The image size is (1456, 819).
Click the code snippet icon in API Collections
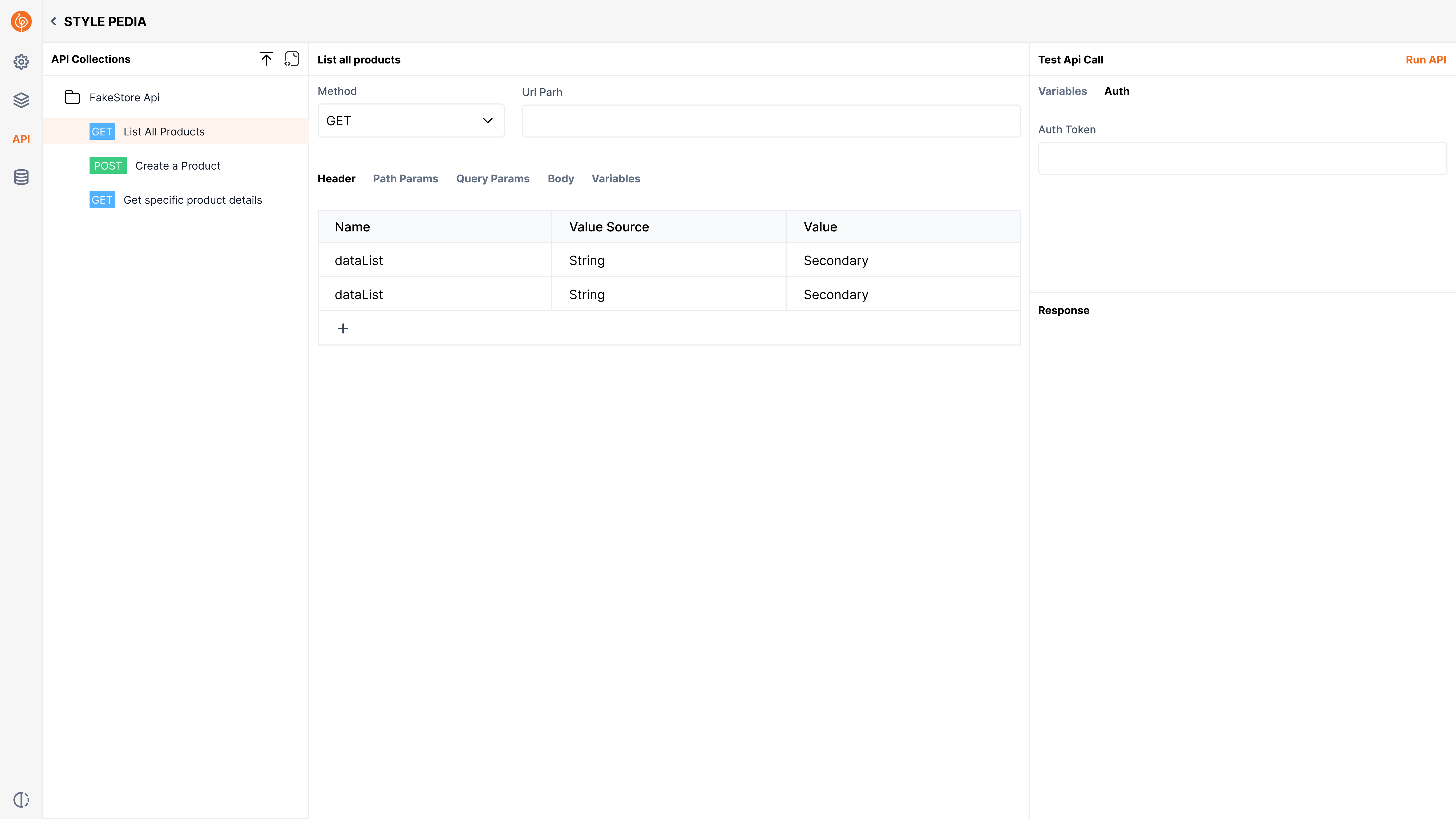click(x=292, y=59)
